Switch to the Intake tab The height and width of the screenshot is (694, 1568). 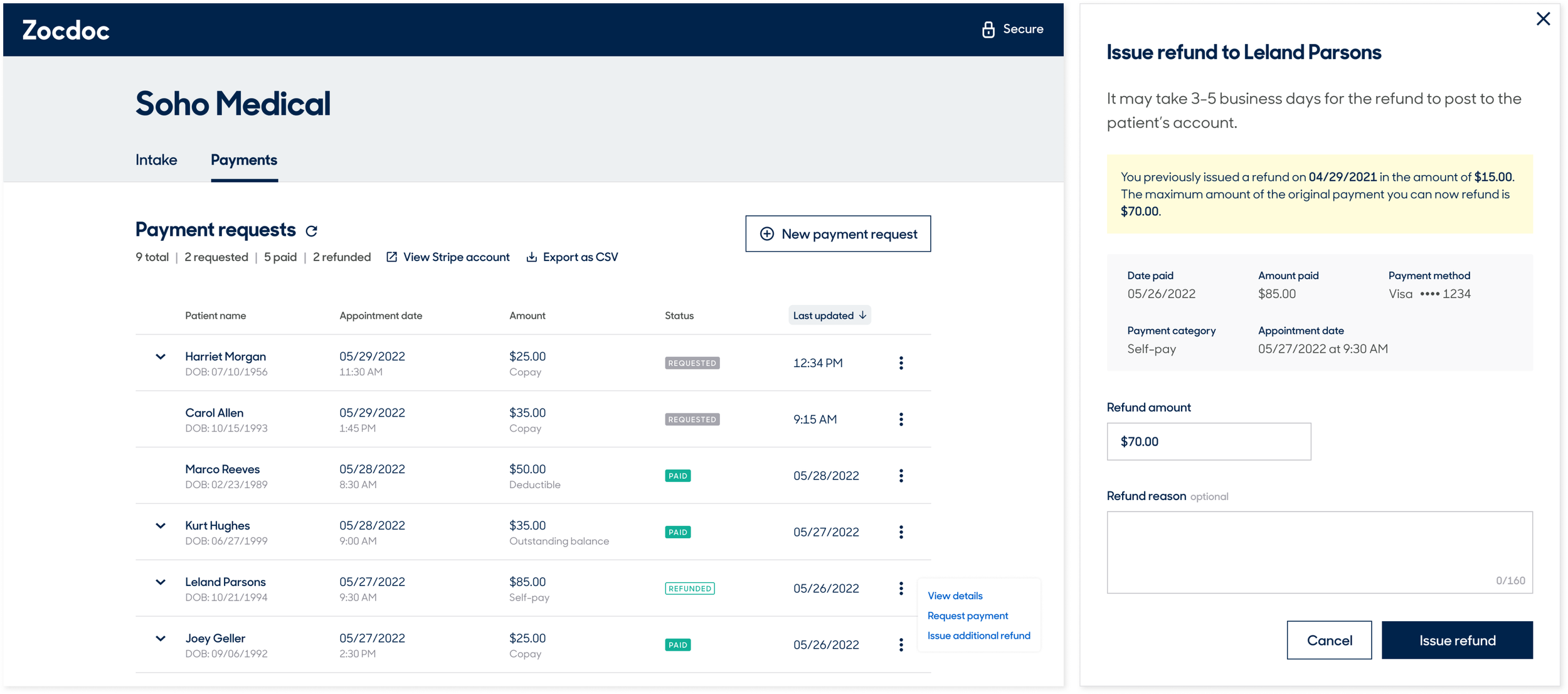156,160
